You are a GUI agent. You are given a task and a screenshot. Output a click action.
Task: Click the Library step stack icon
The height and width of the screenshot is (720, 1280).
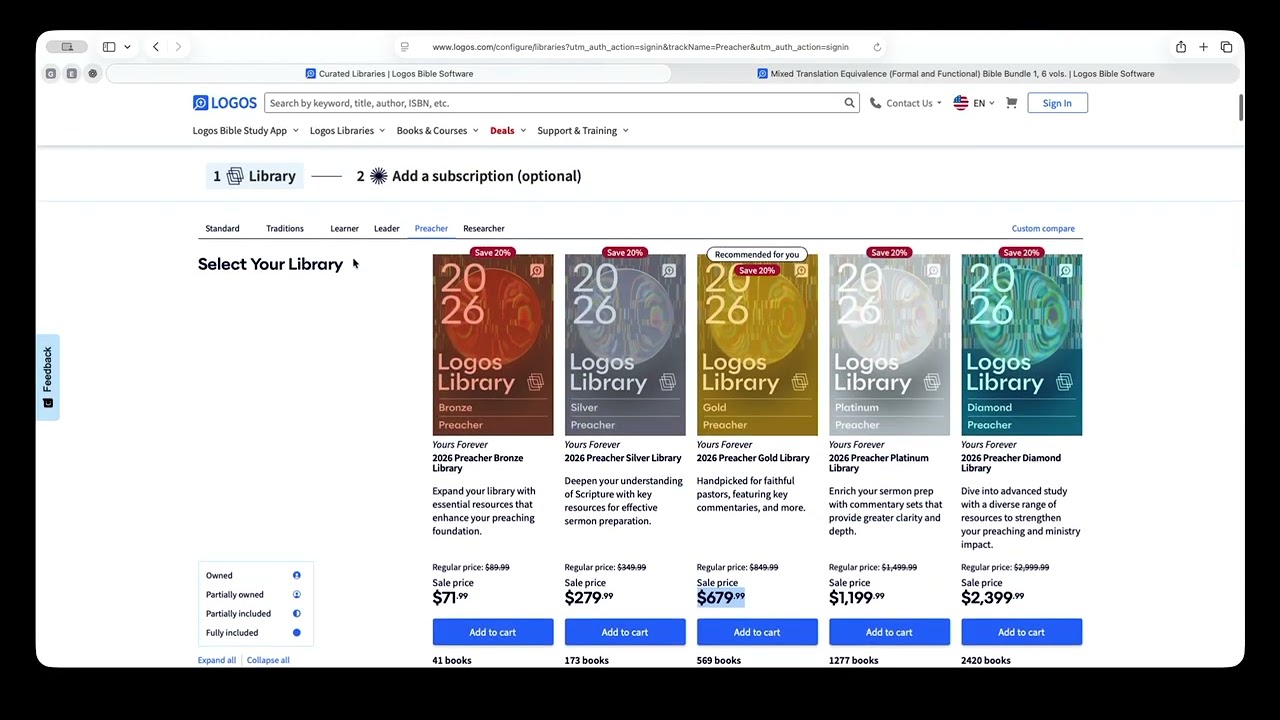tap(235, 176)
